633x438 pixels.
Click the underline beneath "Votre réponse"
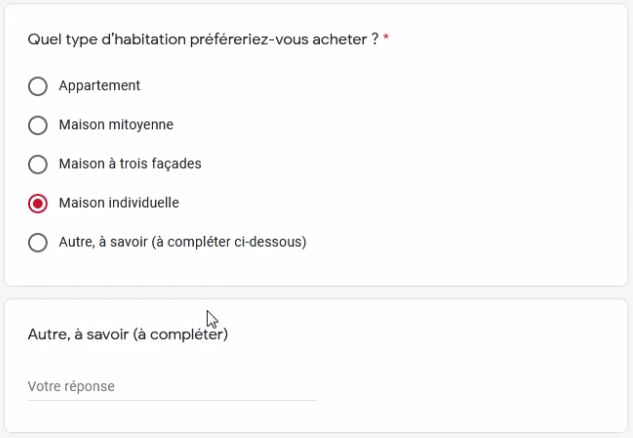coord(171,400)
